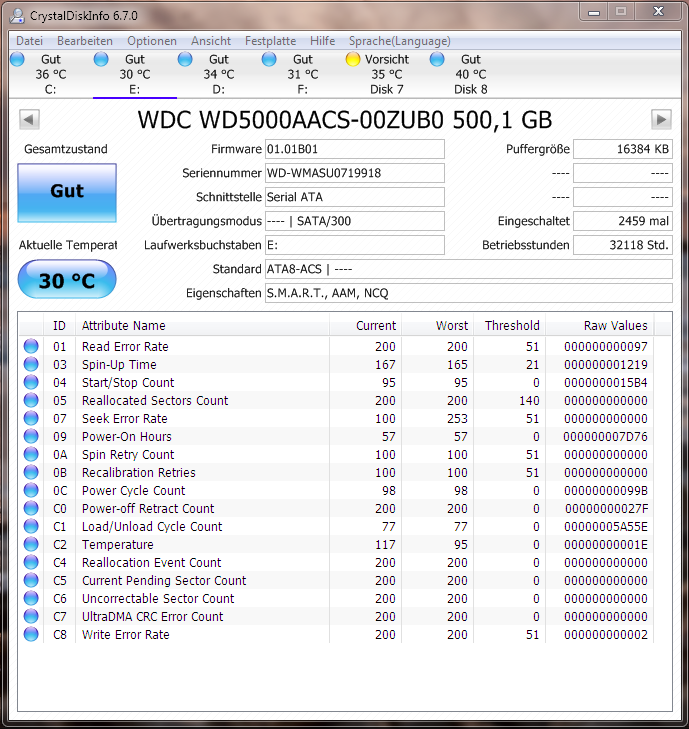The width and height of the screenshot is (689, 729).
Task: Click status orb of Spin Retry Count row
Action: 31,454
